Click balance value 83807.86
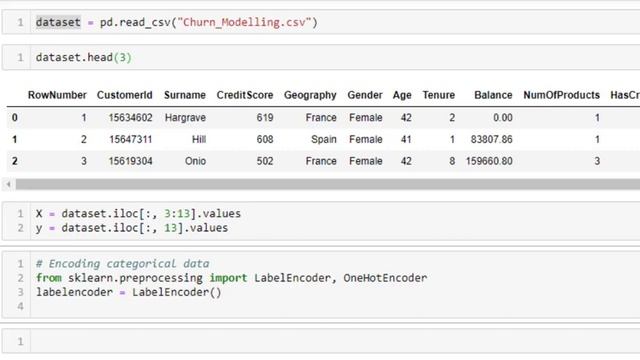This screenshot has height=360, width=640. (491, 140)
